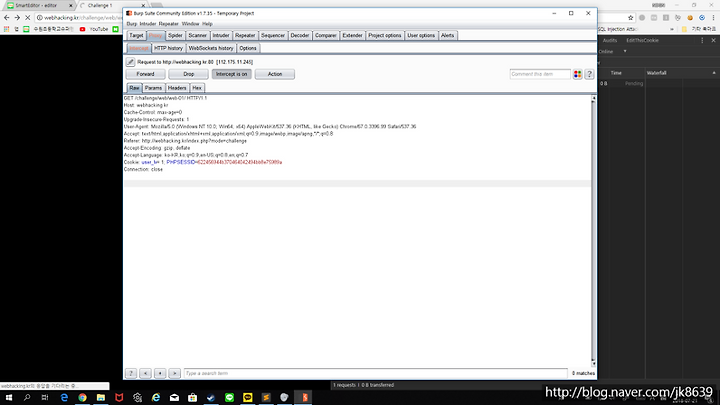Open the Alerts tab
720x405 pixels.
[x=447, y=35]
